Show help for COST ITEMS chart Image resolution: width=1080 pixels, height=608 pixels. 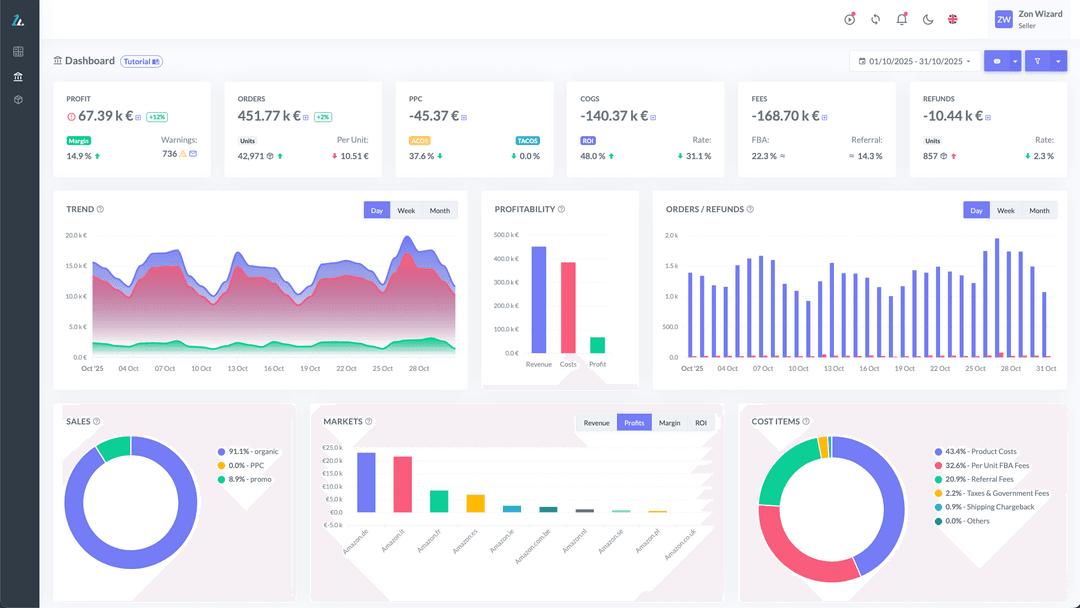point(806,421)
